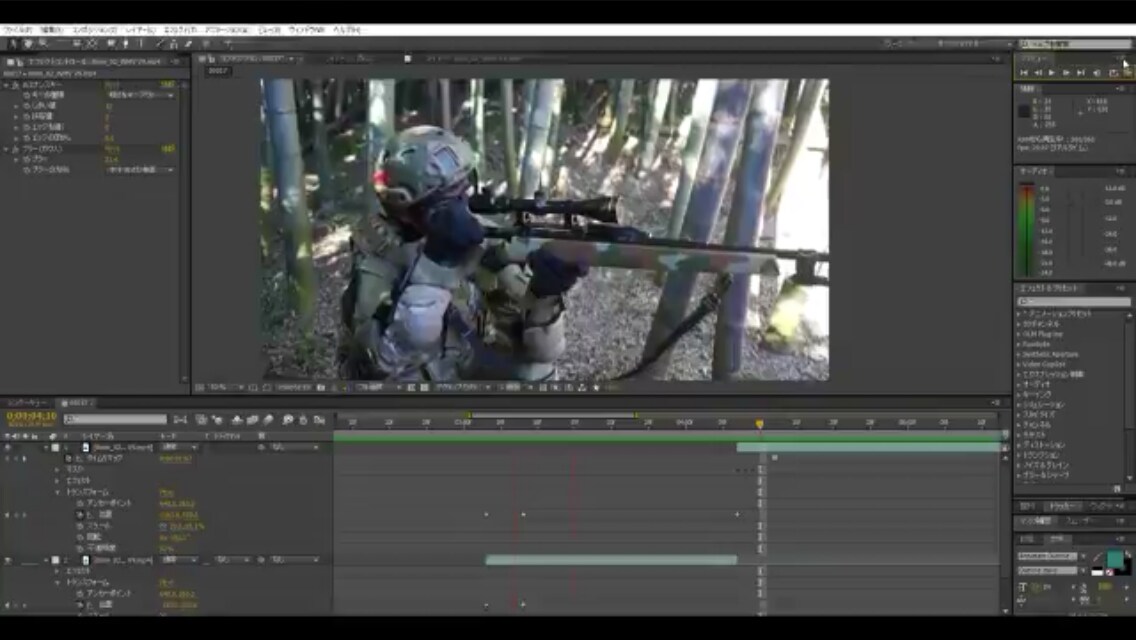Click the current time indicator marker

(759, 423)
